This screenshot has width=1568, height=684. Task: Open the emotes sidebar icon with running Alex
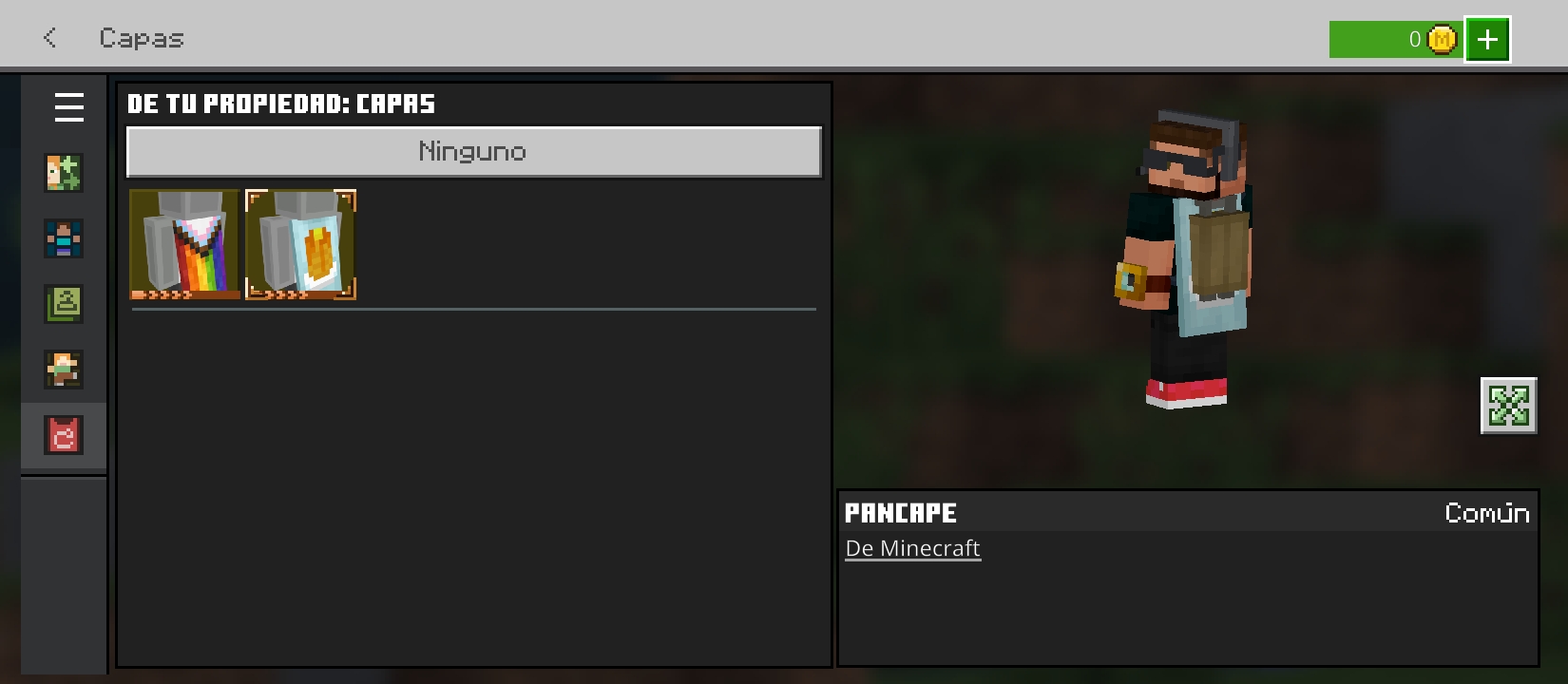(x=64, y=370)
